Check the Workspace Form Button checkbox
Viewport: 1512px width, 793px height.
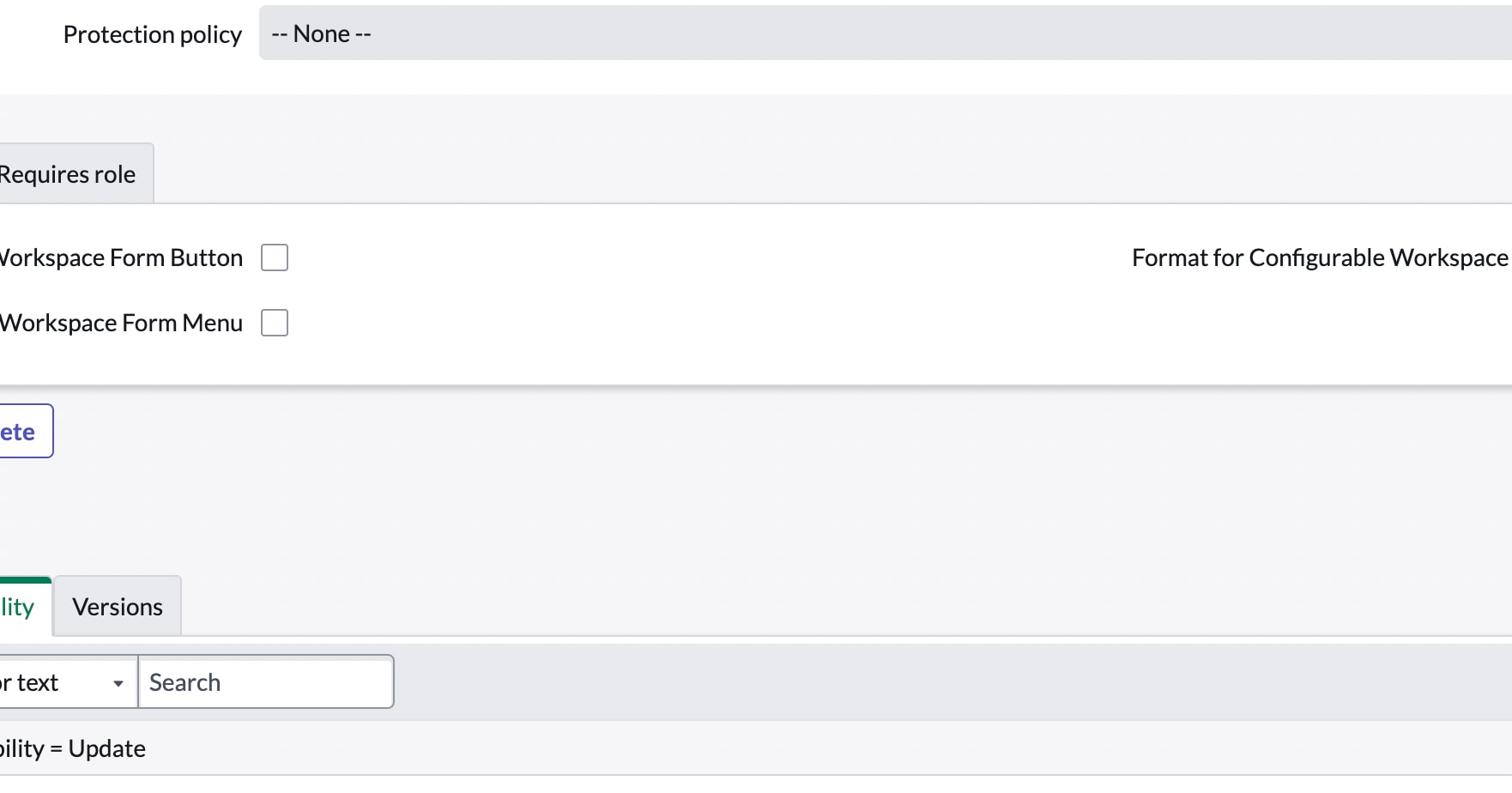coord(275,257)
